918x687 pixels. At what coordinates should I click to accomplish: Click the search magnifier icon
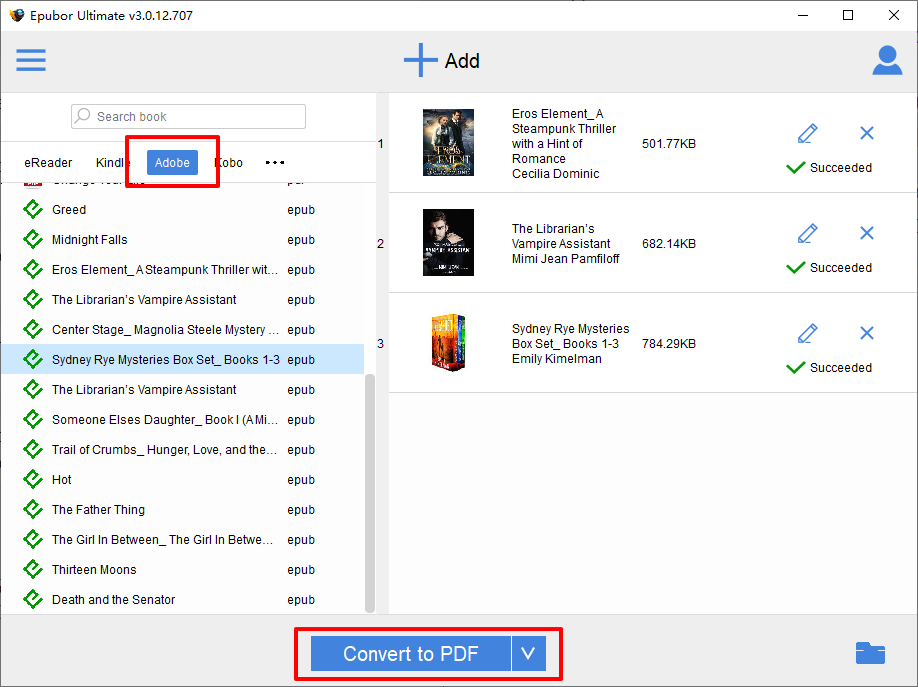coord(83,116)
